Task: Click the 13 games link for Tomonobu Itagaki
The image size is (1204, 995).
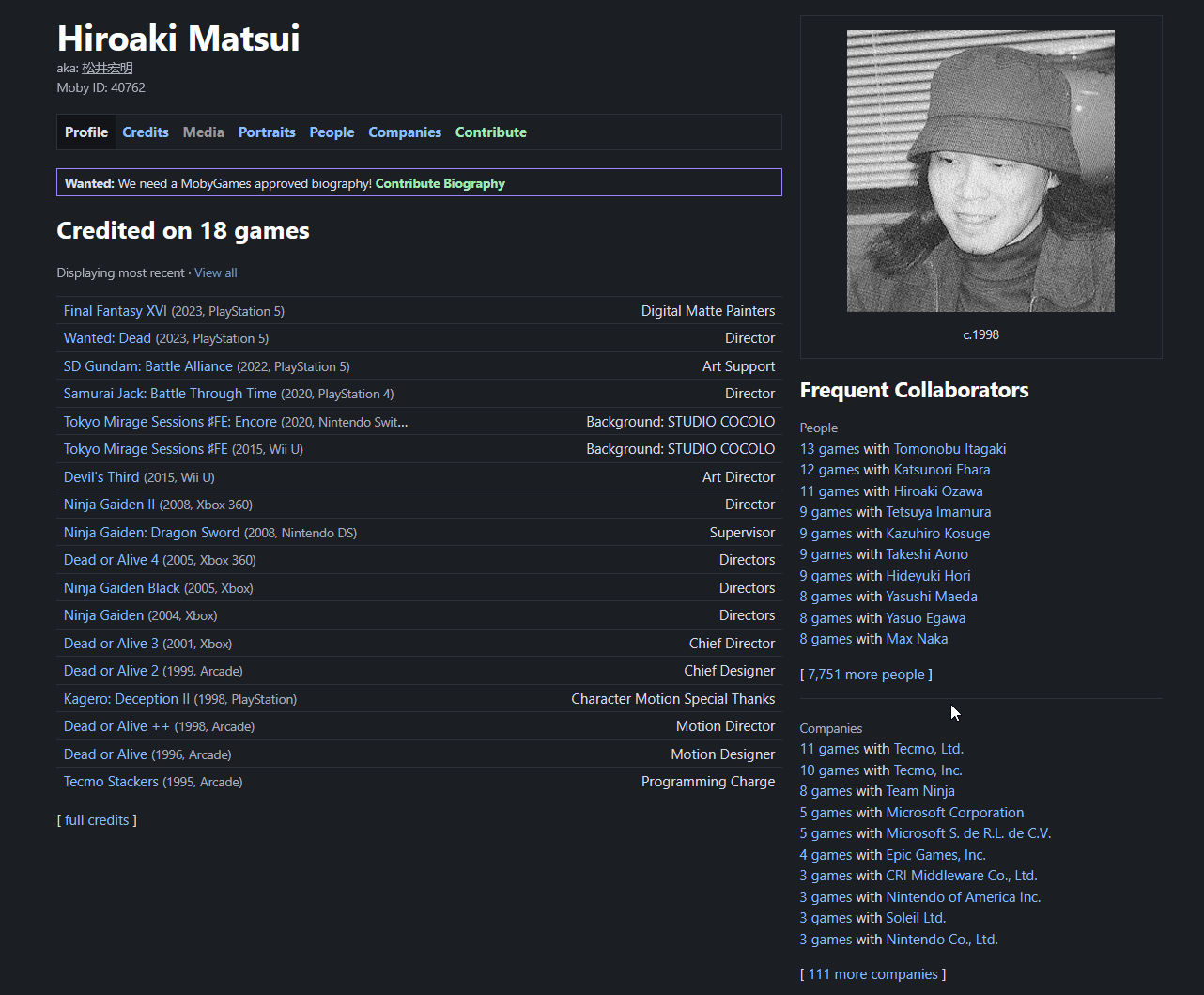Action: click(x=829, y=449)
